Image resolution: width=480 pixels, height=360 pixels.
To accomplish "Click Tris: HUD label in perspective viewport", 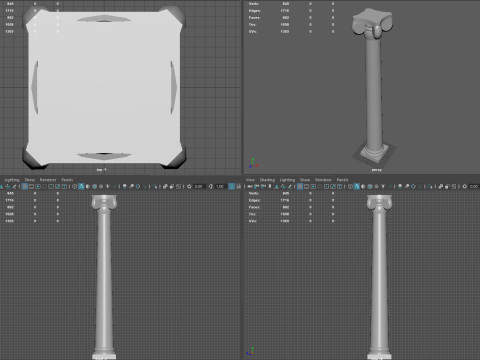I will (252, 25).
